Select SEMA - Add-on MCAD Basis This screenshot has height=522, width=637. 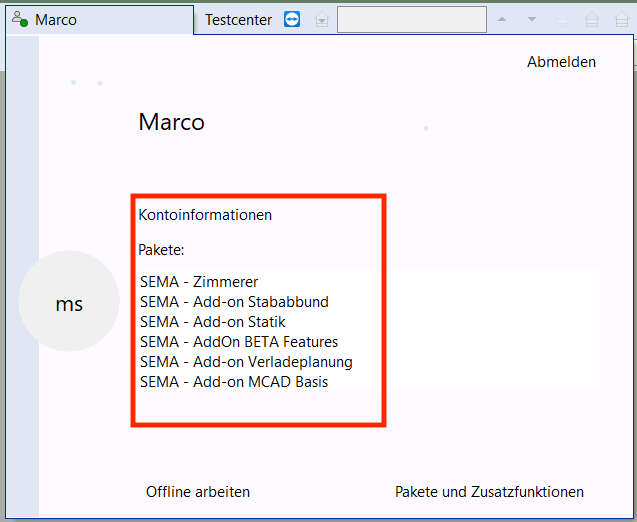[x=234, y=381]
